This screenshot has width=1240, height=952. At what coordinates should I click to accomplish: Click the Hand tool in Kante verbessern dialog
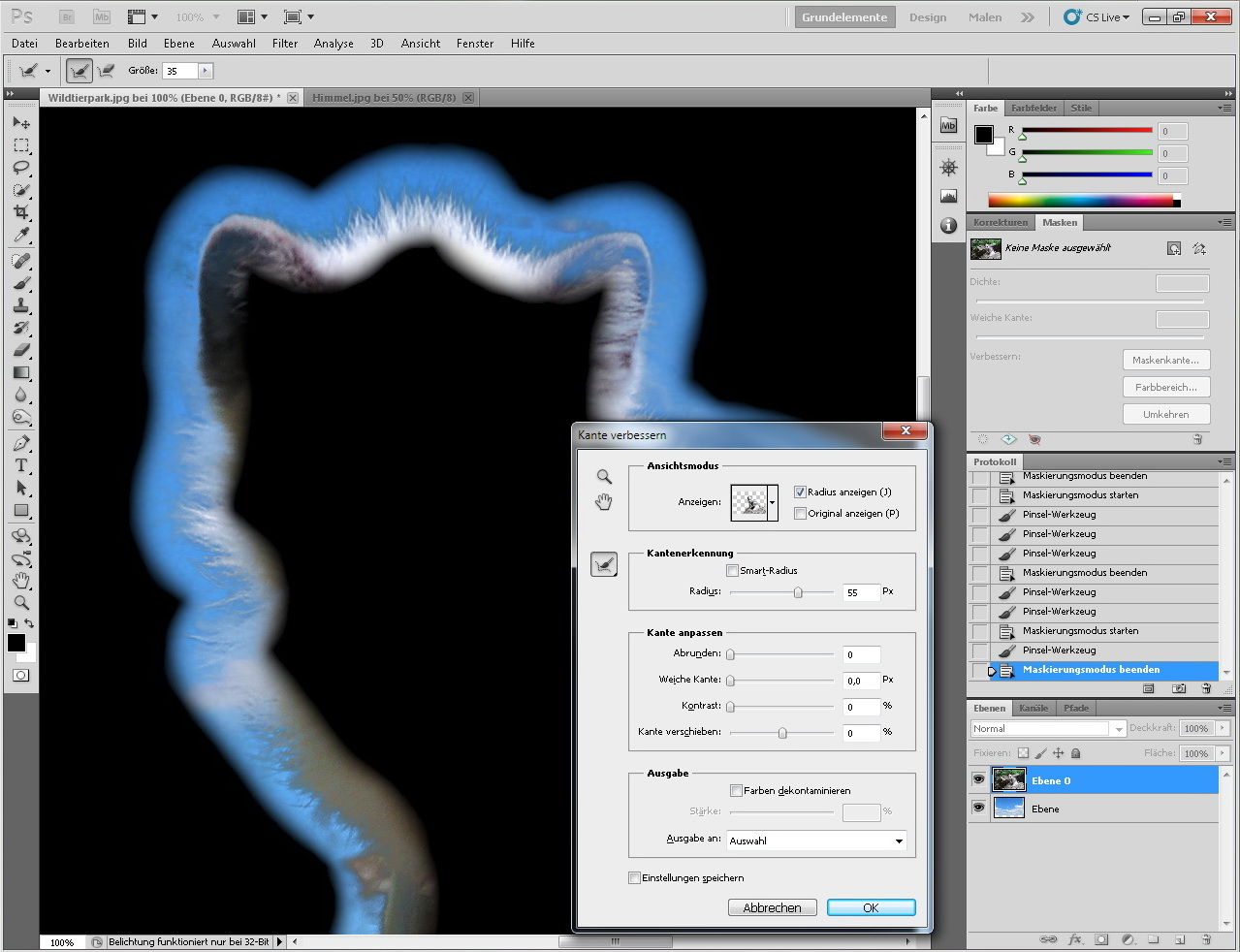(604, 501)
